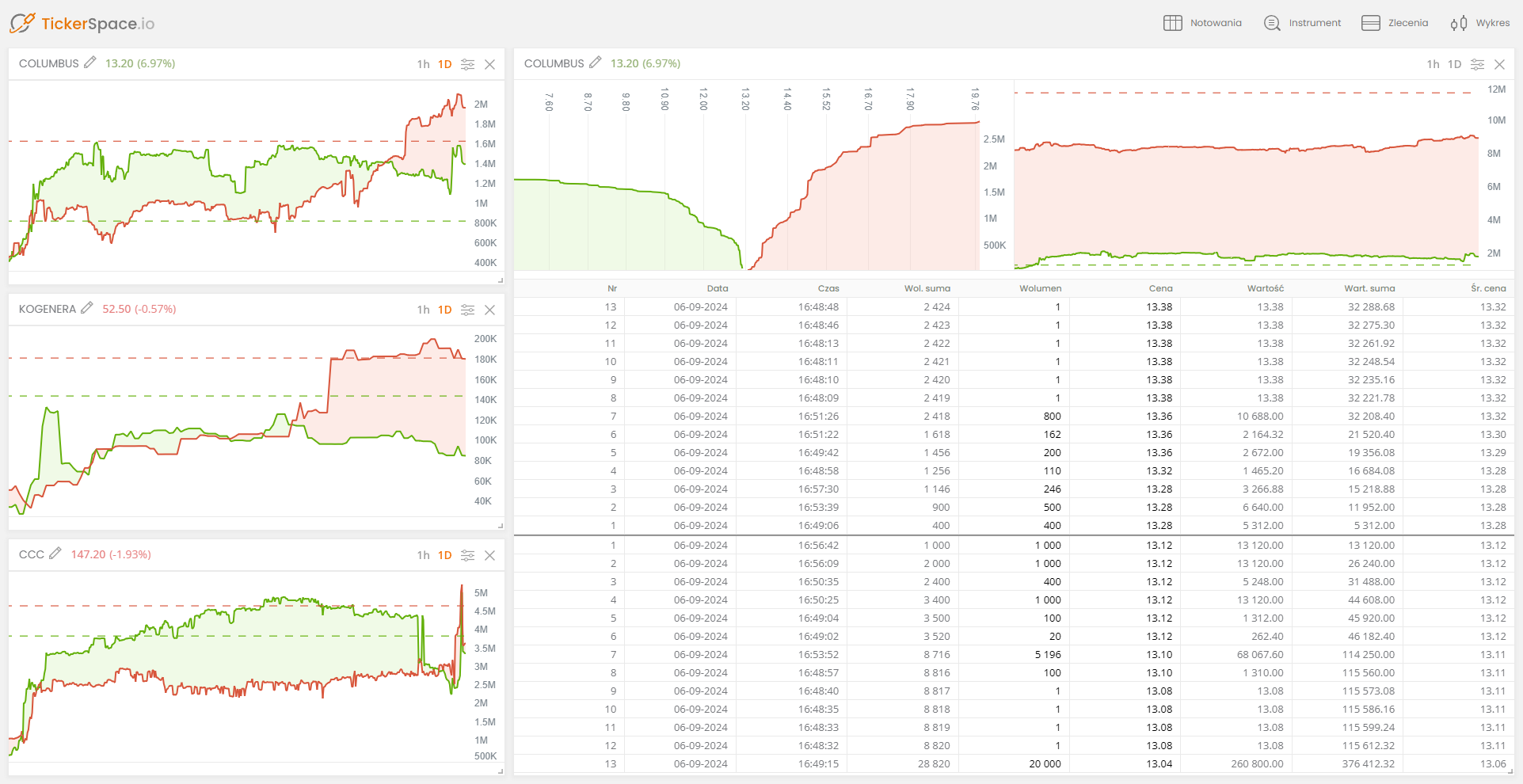Click price 13.20 (6.97%) in large panel header
Image resolution: width=1523 pixels, height=784 pixels.
[645, 63]
